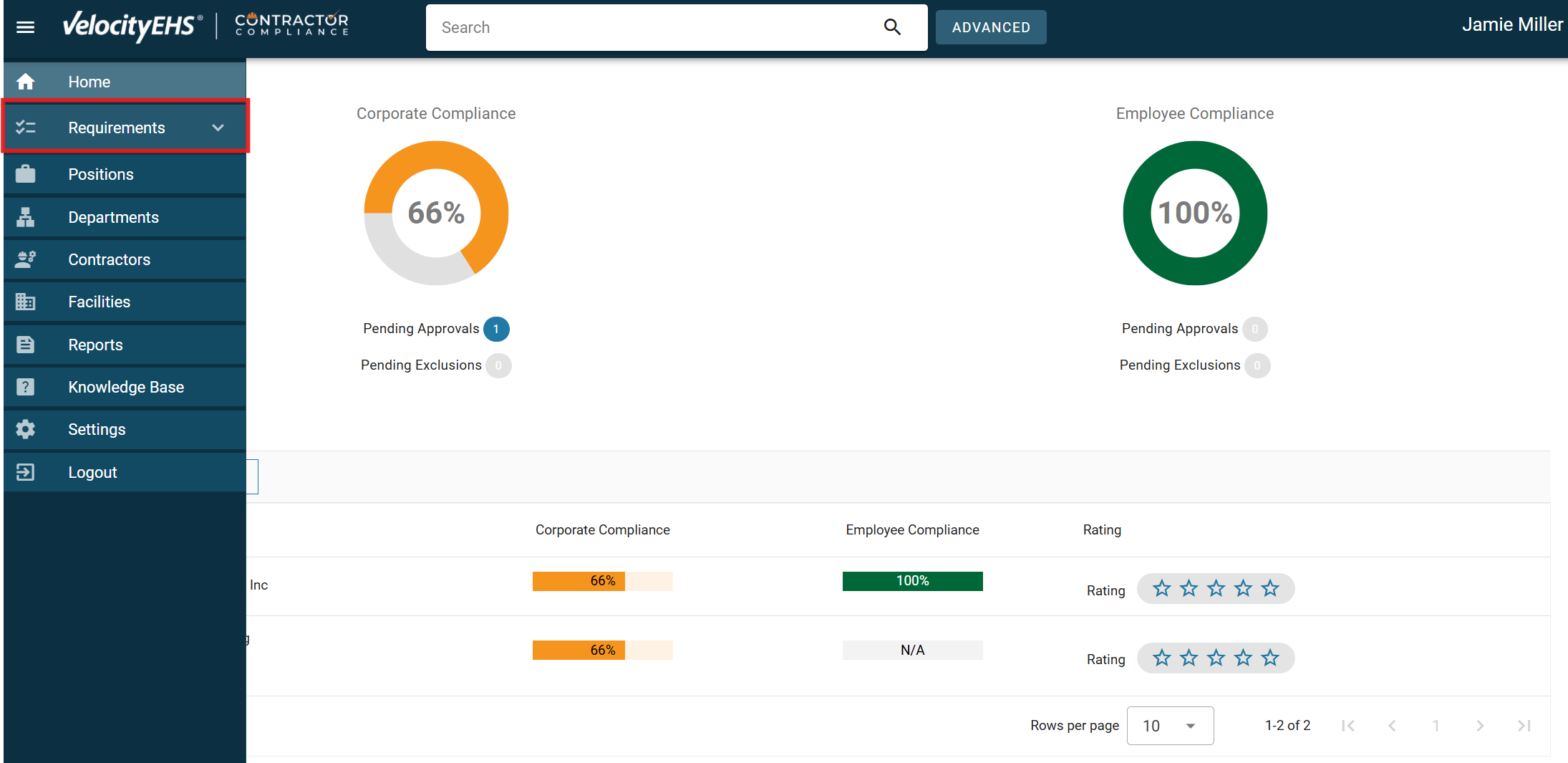Open Settings via gear icon
1568x763 pixels.
(26, 428)
